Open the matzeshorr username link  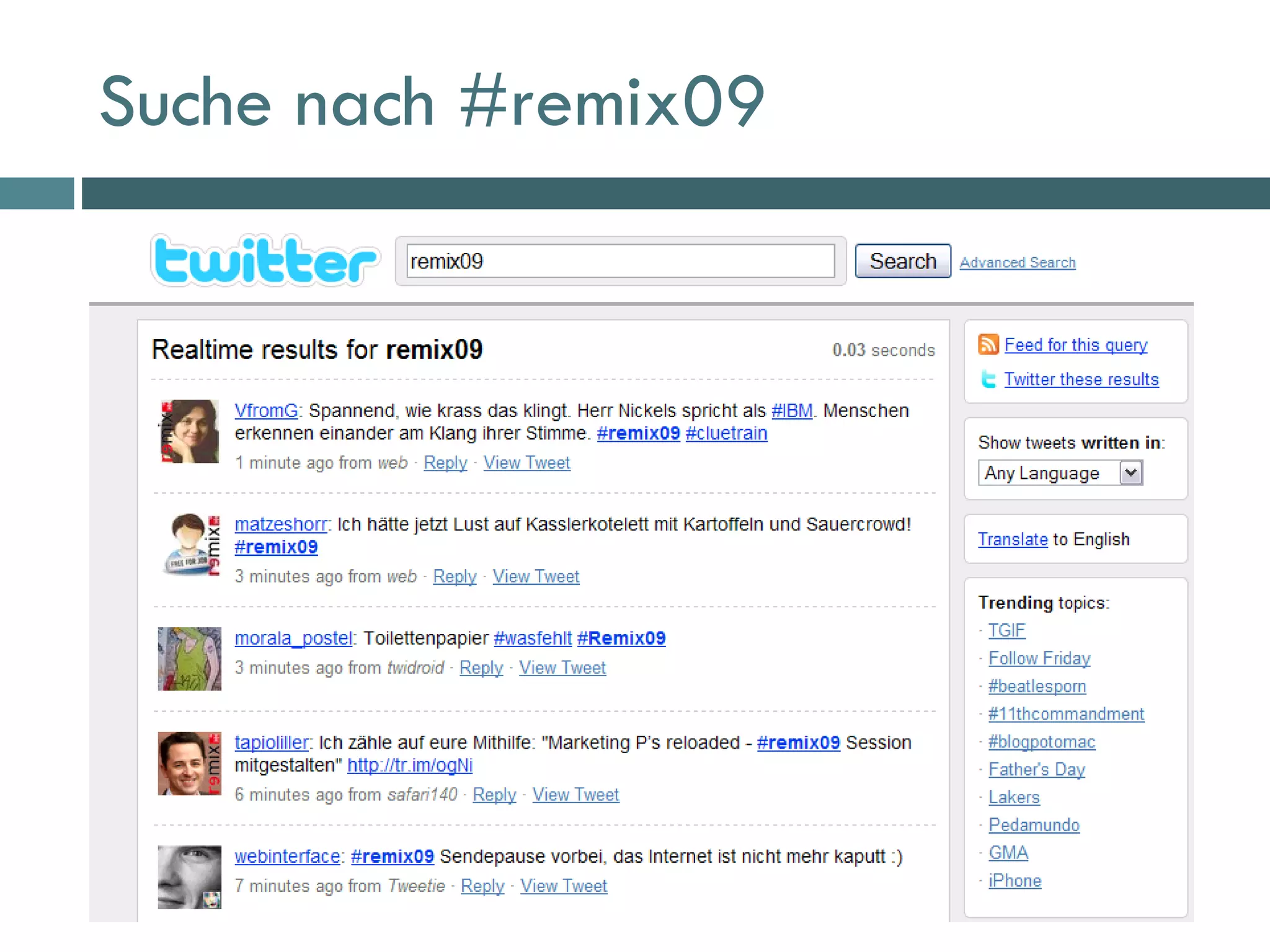point(280,524)
